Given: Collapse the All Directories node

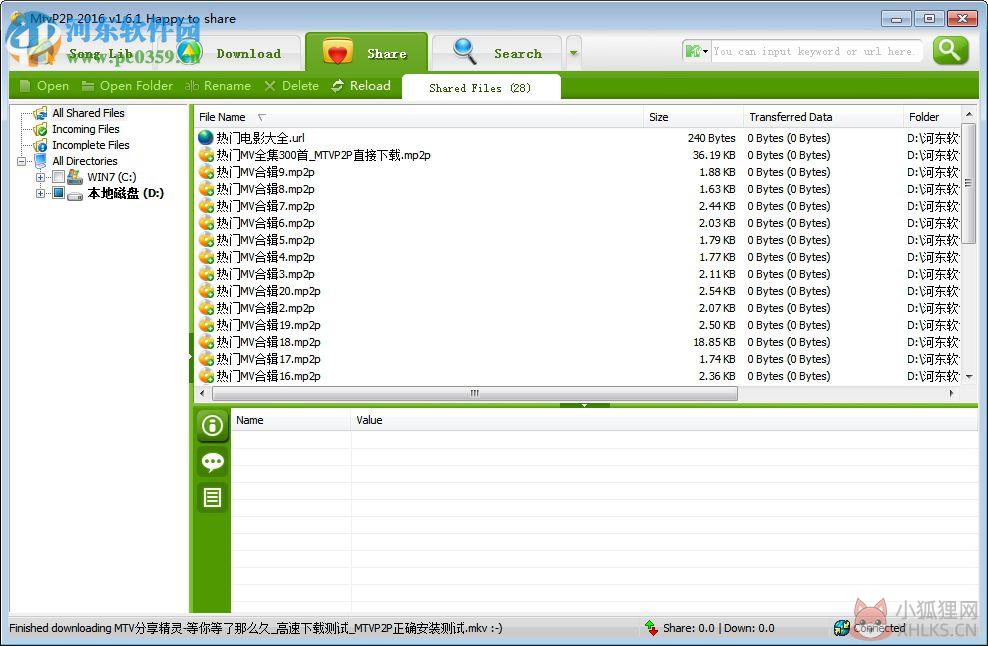Looking at the screenshot, I should click(x=21, y=161).
